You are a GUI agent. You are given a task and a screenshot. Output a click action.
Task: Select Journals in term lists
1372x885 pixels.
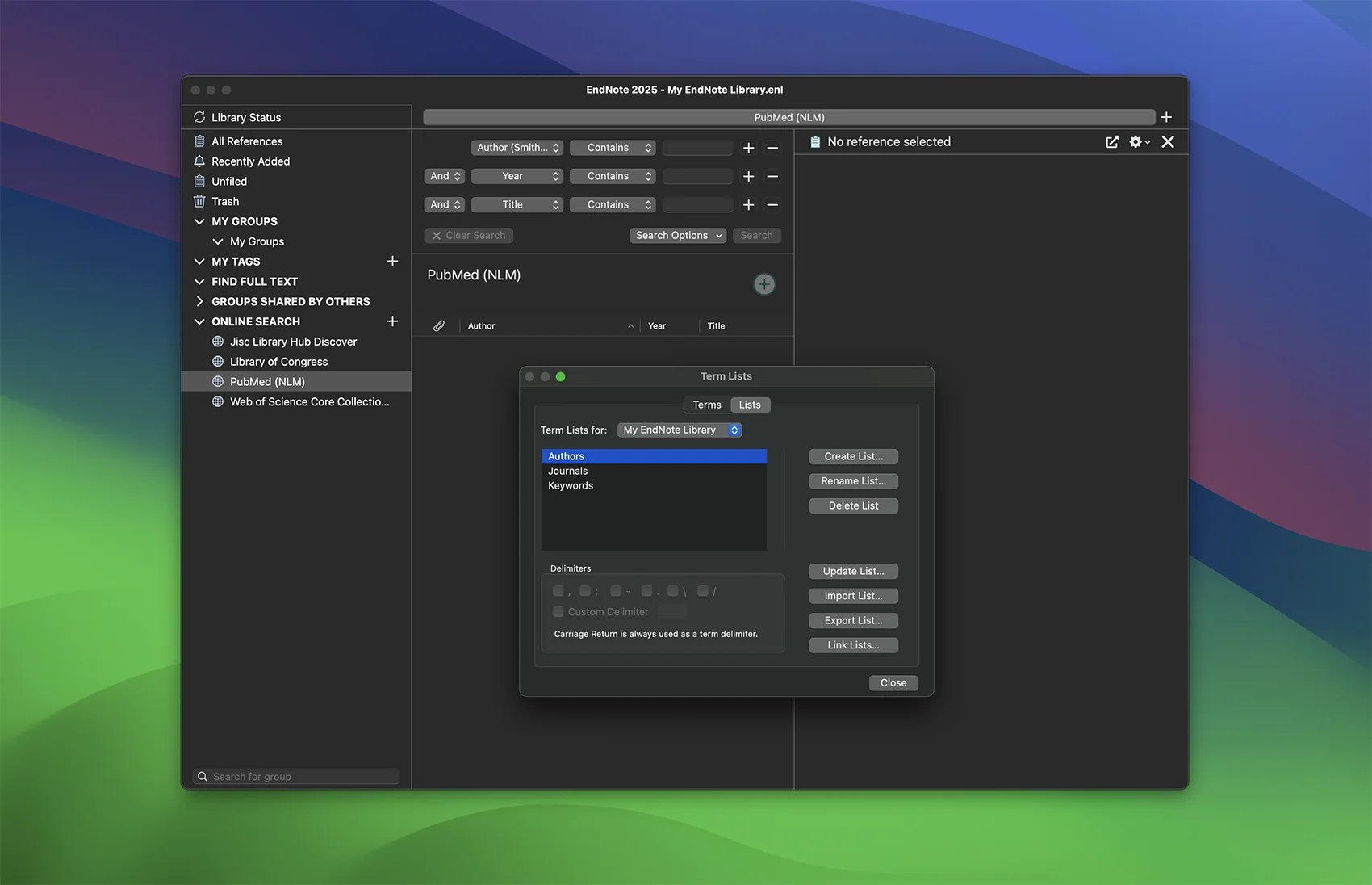(655, 472)
